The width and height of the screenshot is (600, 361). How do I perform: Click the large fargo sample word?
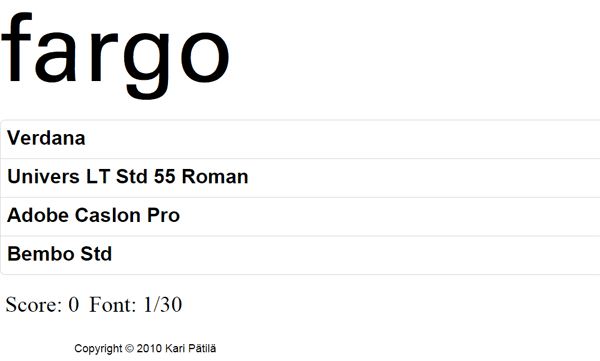tap(115, 56)
